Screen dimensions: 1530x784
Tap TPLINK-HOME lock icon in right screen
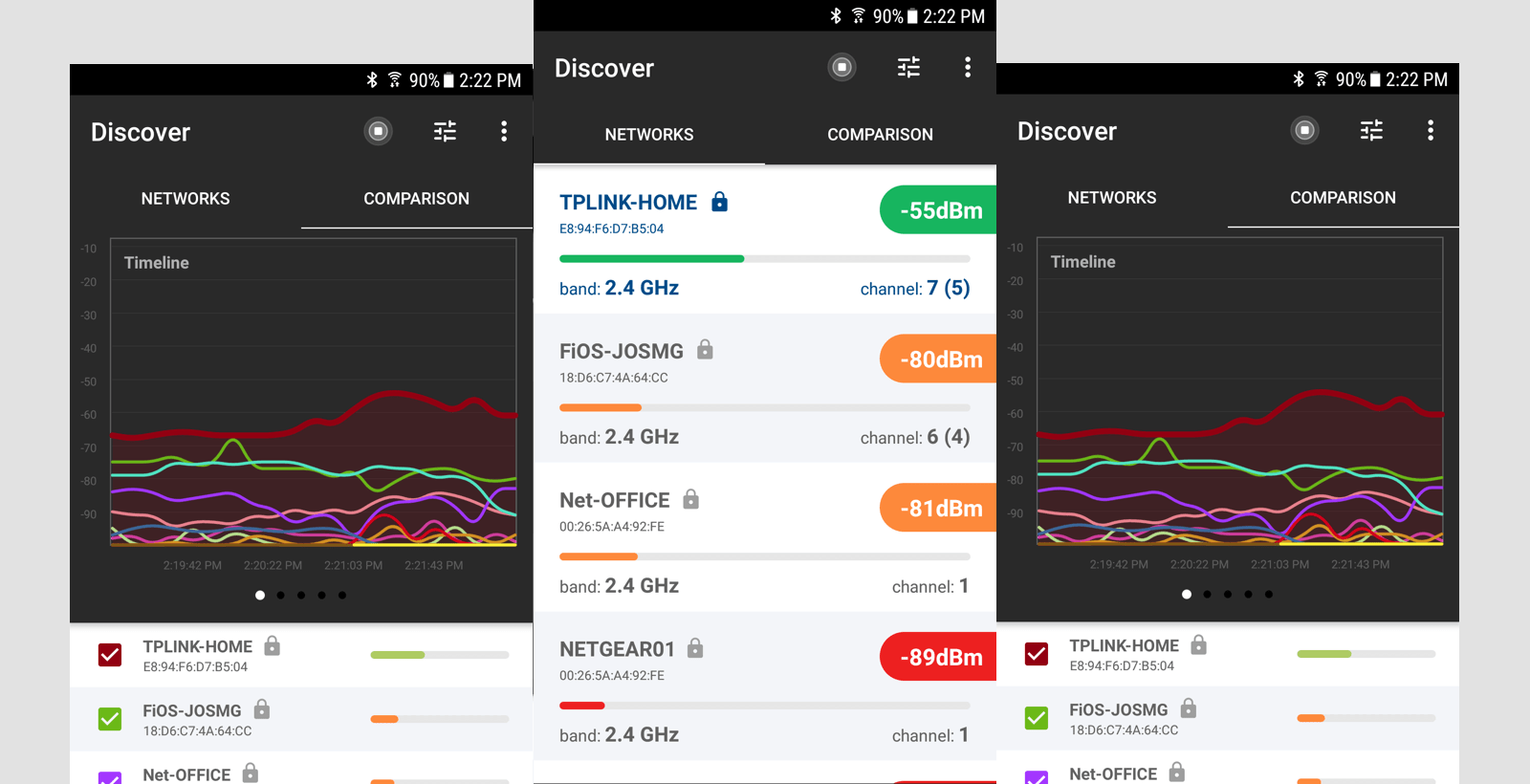pyautogui.click(x=1199, y=644)
